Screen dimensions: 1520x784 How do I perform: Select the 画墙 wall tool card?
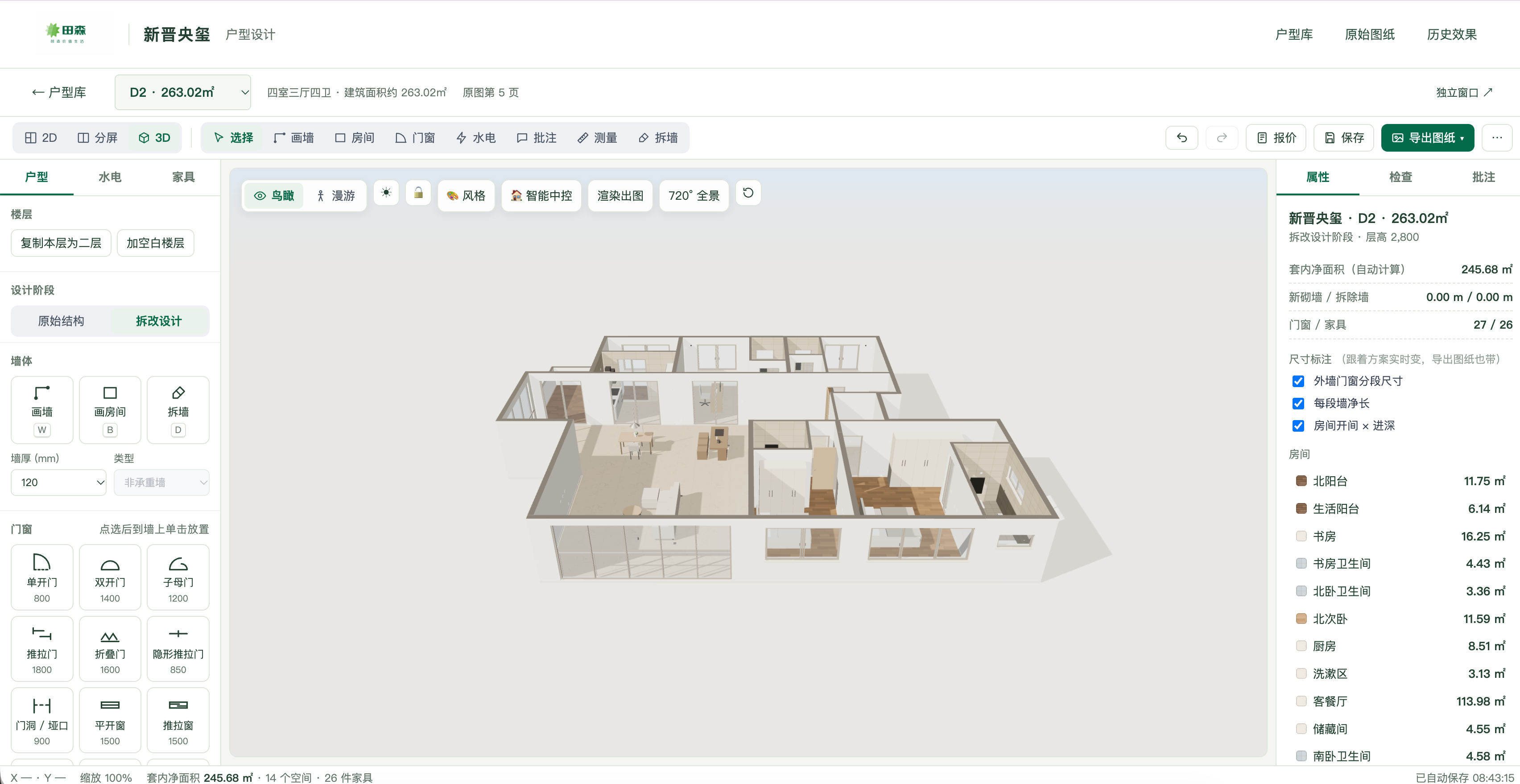click(x=42, y=410)
